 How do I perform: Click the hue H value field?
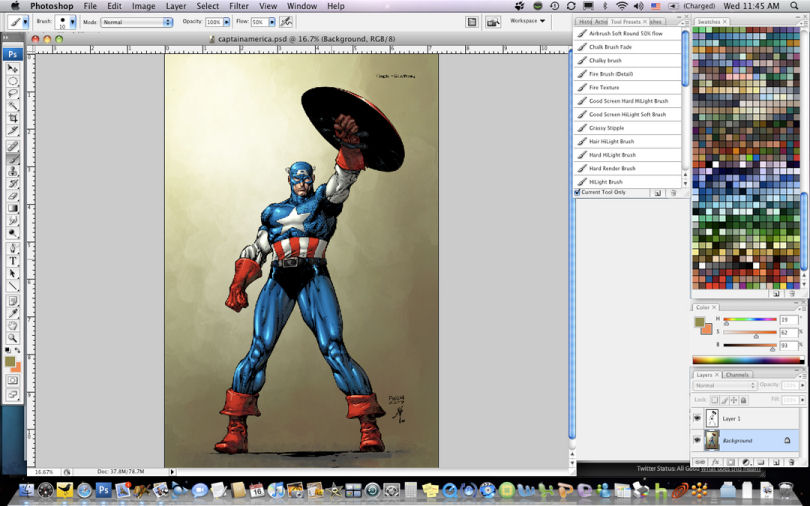click(788, 320)
